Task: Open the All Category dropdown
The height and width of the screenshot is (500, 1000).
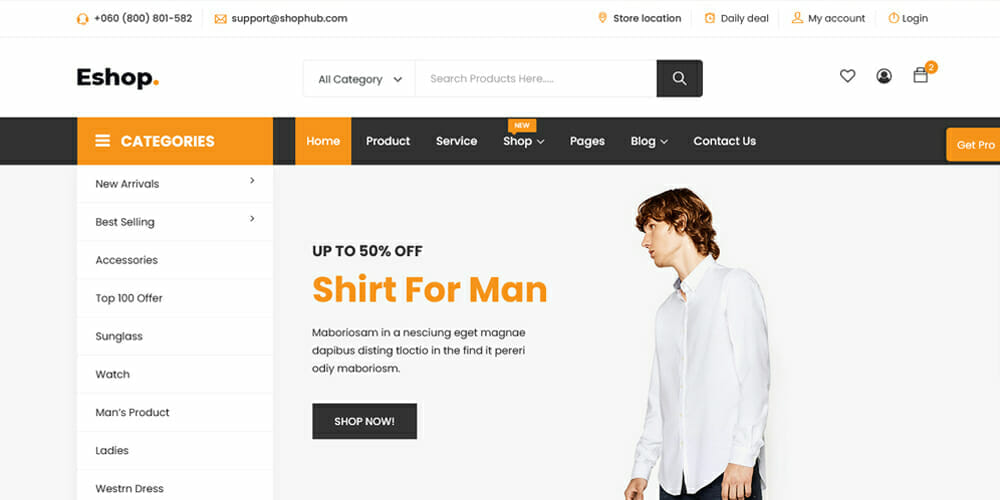Action: 360,79
